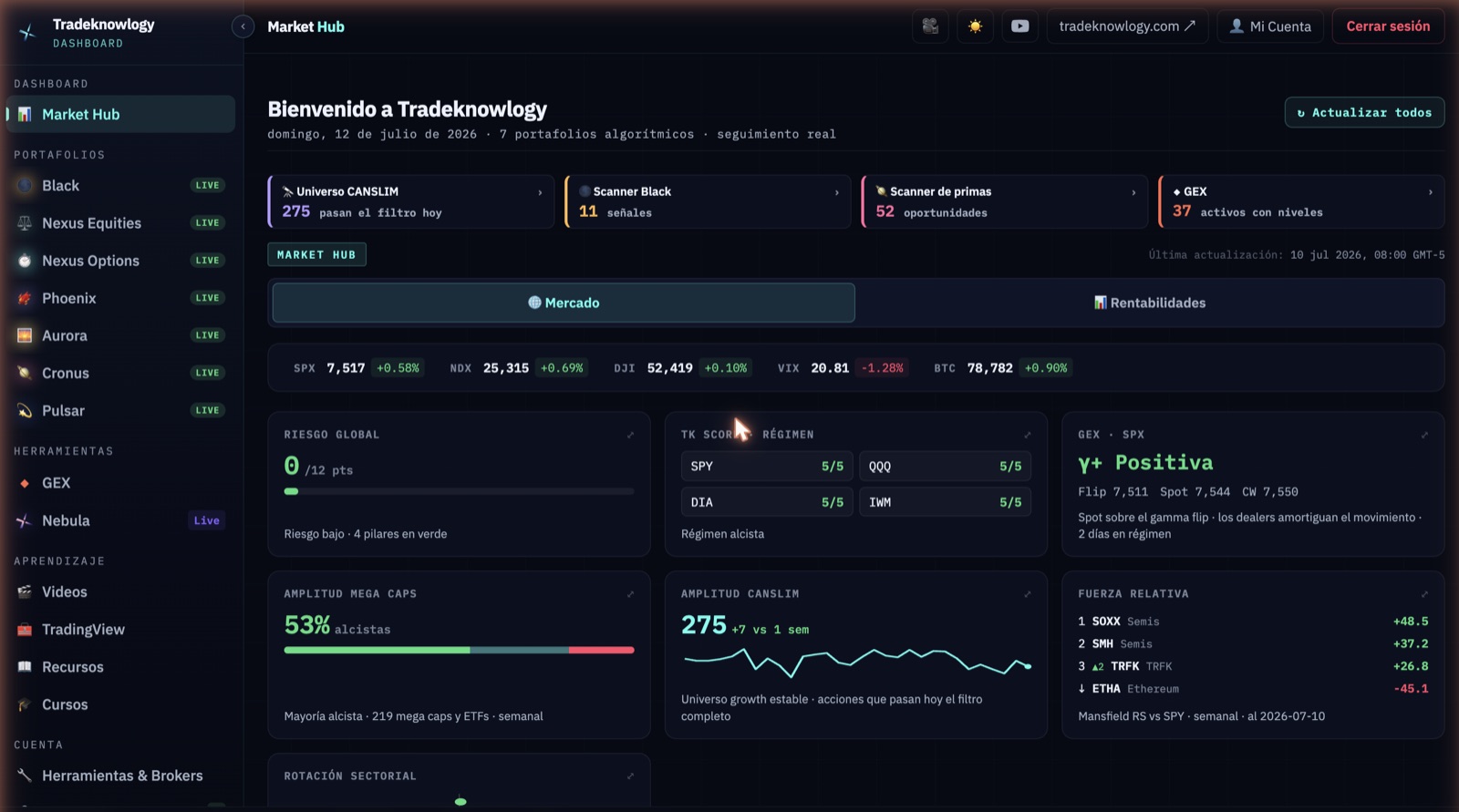This screenshot has width=1459, height=812.
Task: Click the 275 pasan el filtro count
Action: tap(361, 211)
